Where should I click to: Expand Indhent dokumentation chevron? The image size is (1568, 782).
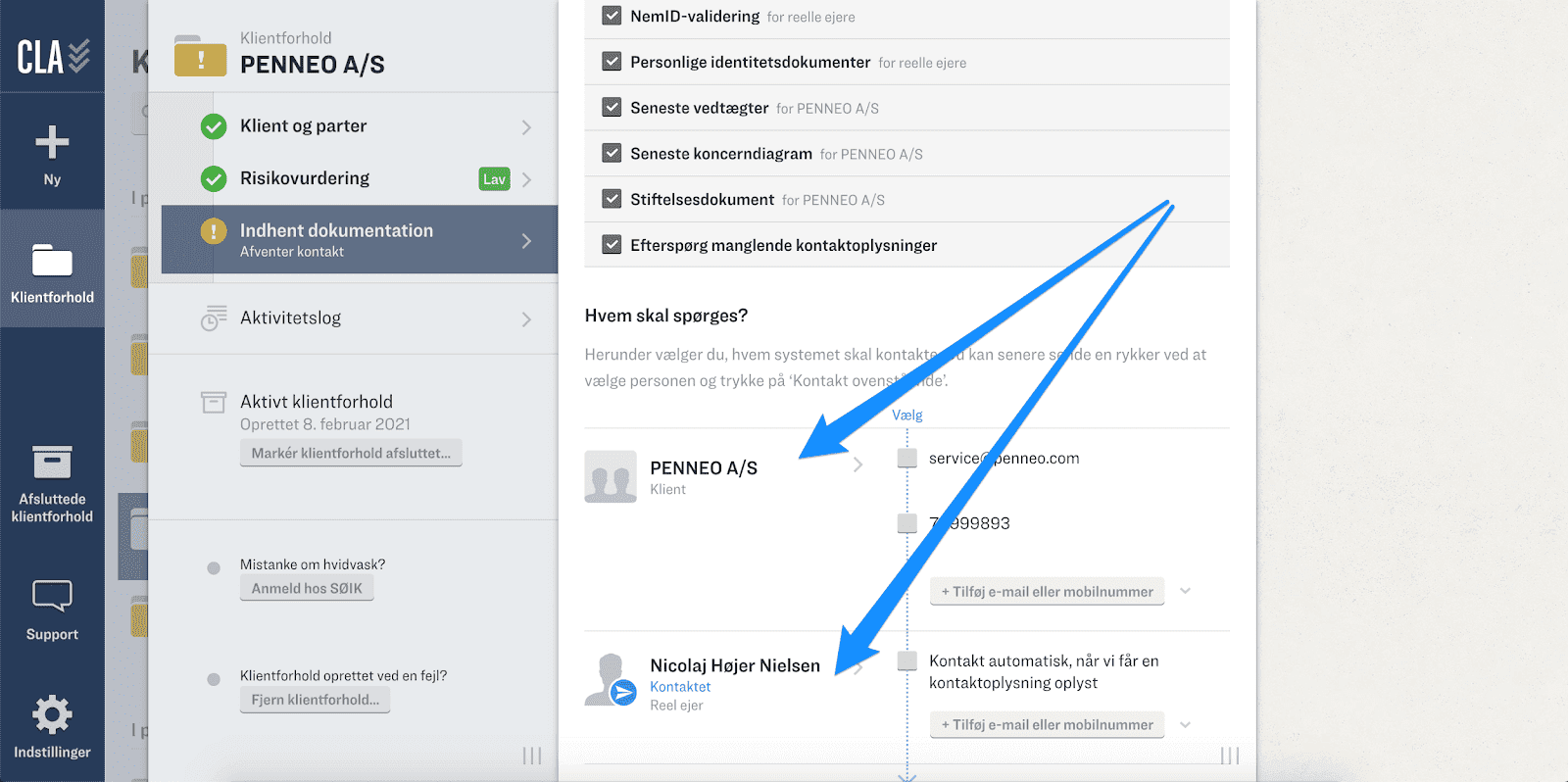point(526,240)
